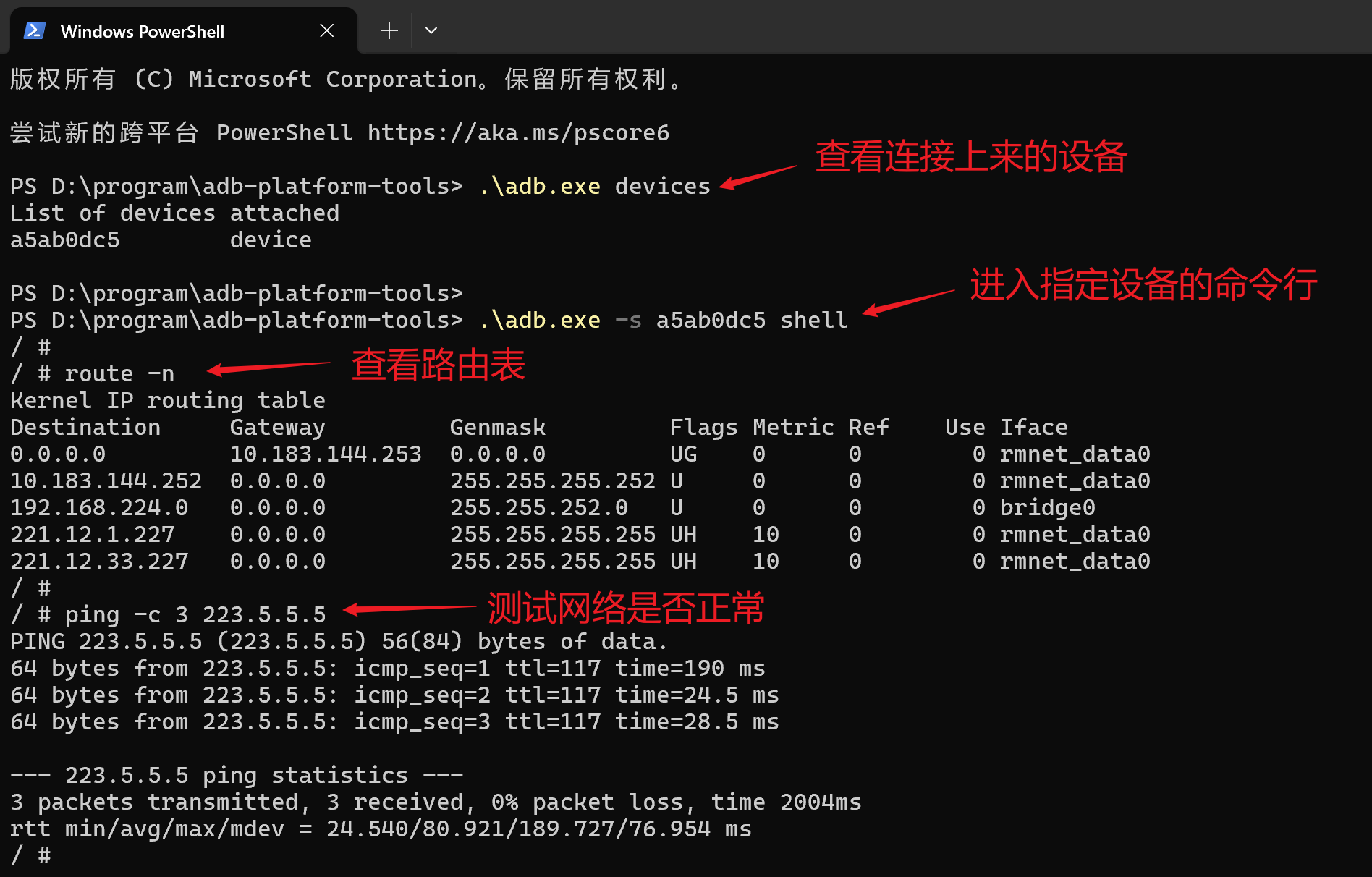Screen dimensions: 1372x877
Task: Click the last shell prompt '/ #' line
Action: 30,856
